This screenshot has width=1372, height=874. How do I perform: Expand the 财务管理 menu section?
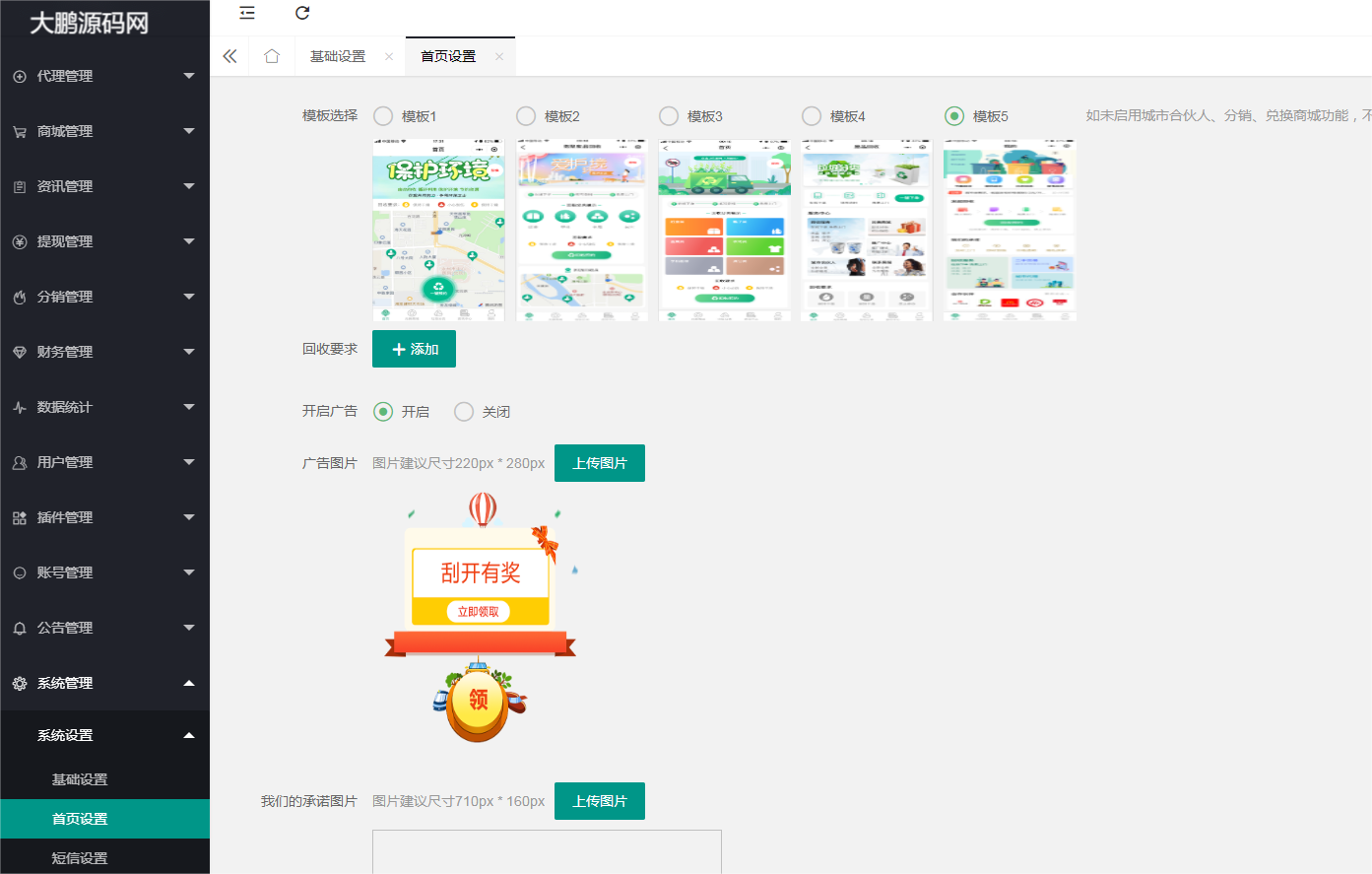104,352
